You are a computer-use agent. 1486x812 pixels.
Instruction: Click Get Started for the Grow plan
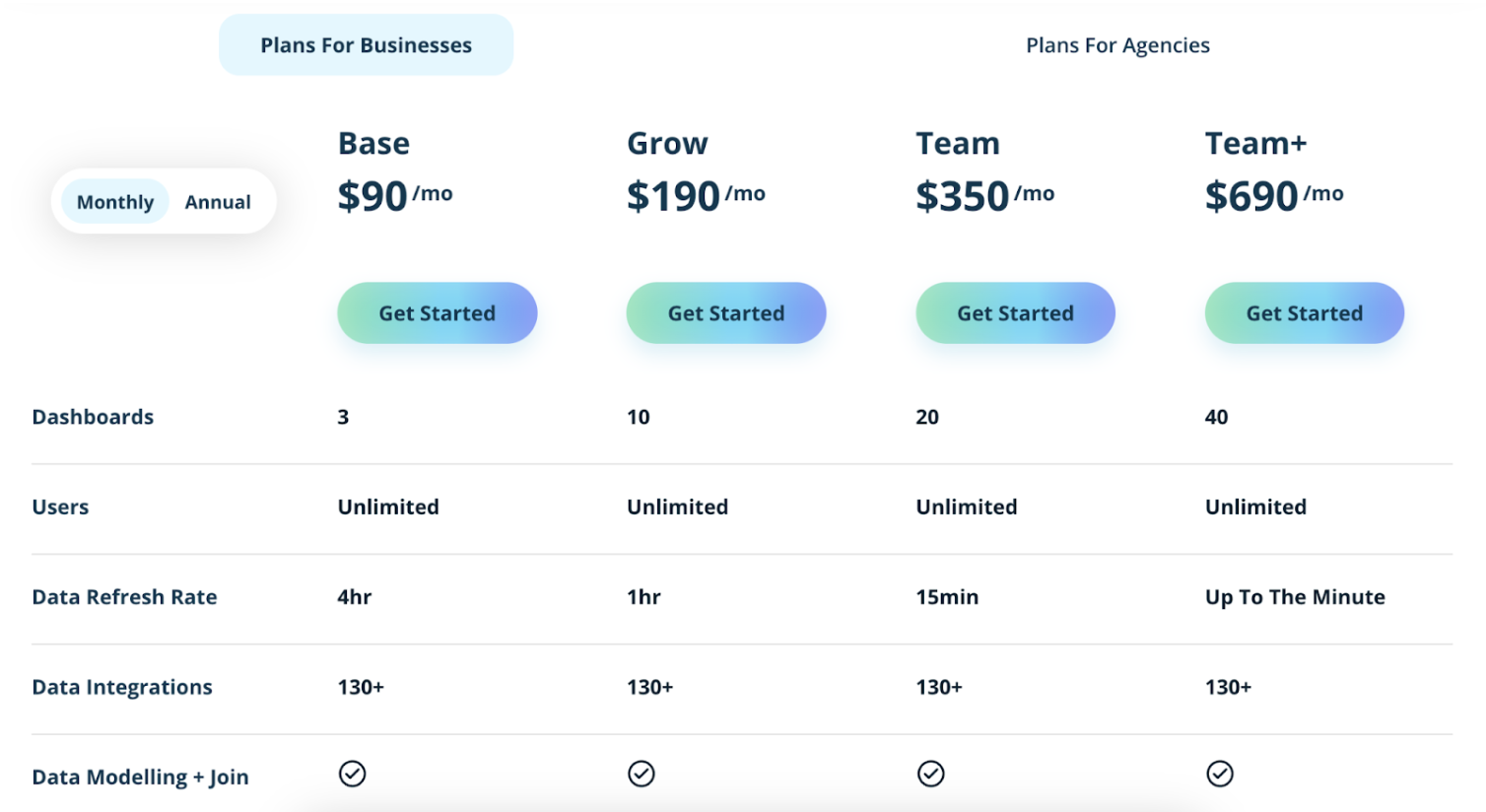725,312
